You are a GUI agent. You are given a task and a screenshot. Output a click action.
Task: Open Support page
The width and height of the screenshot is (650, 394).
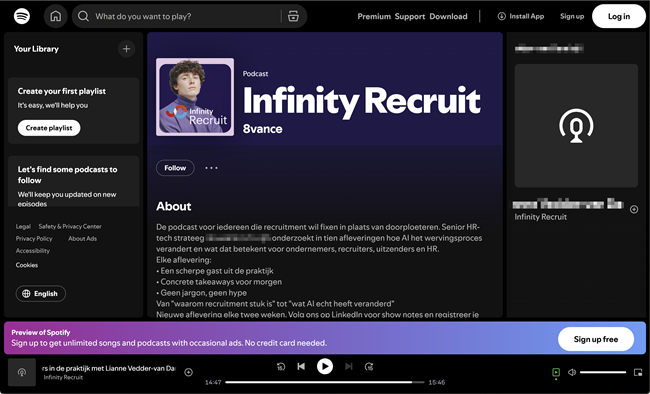[410, 17]
